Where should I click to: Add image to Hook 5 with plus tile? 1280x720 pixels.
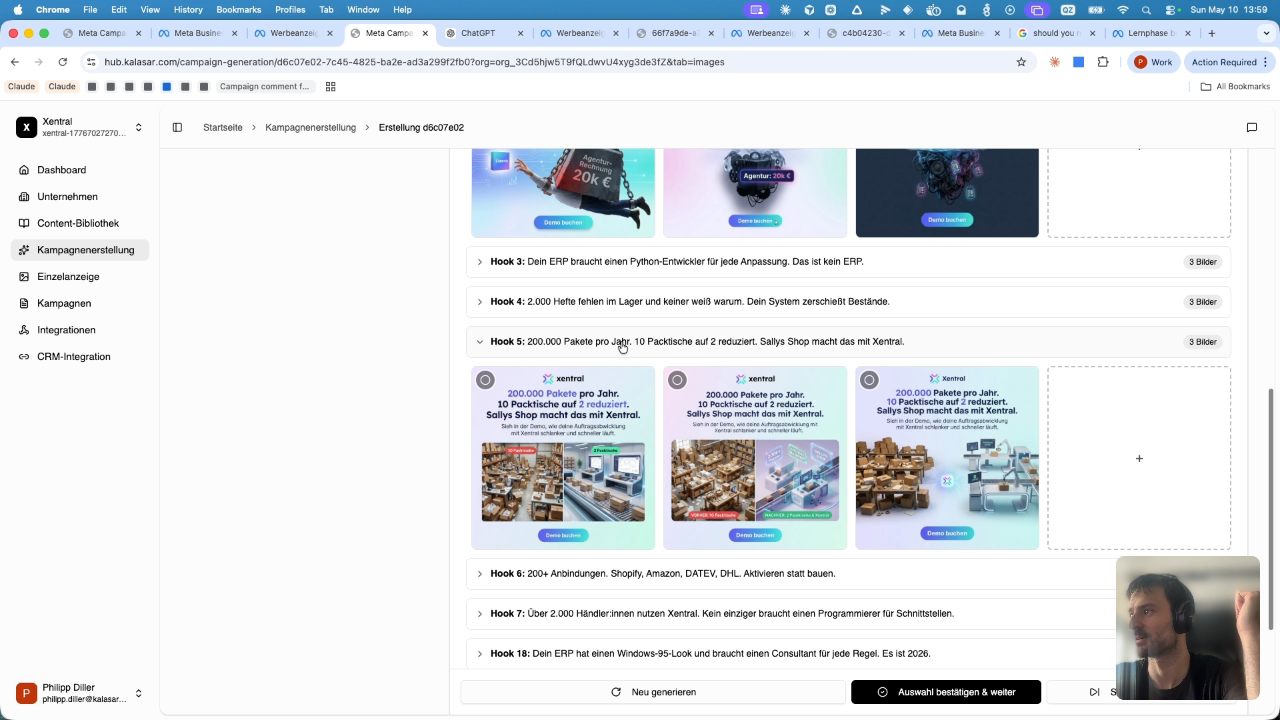pyautogui.click(x=1139, y=458)
